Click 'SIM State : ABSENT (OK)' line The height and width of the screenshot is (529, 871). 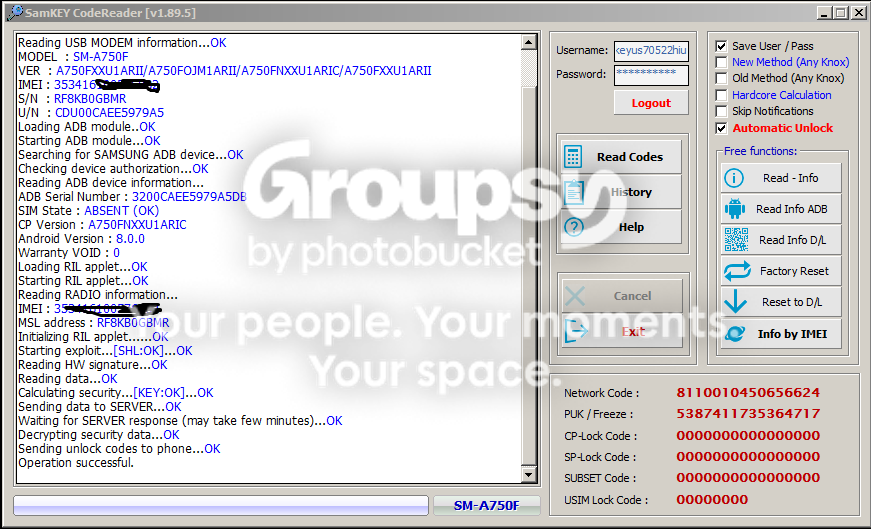pos(88,211)
